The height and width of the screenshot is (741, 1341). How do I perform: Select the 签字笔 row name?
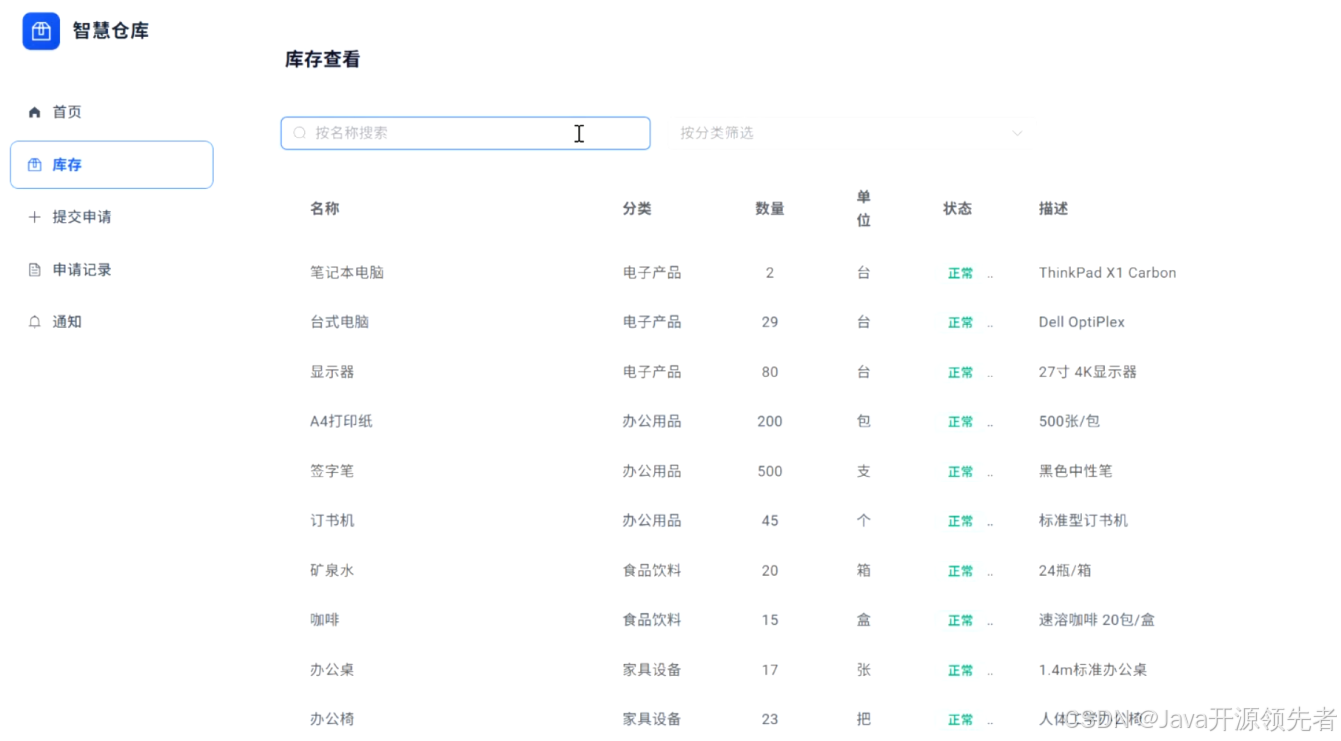click(x=332, y=471)
